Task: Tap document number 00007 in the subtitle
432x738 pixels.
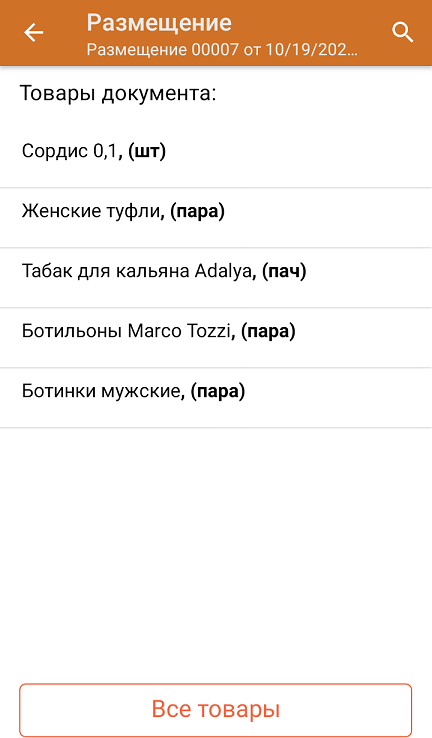Action: 215,50
